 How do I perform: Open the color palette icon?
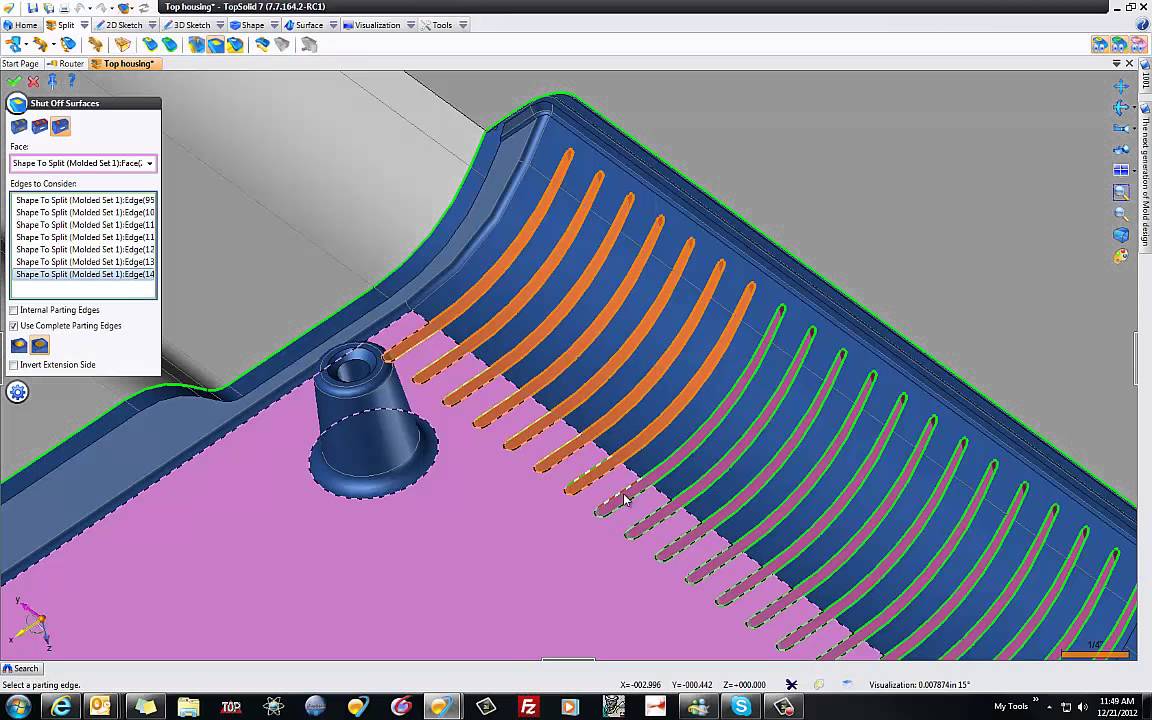[x=1120, y=256]
